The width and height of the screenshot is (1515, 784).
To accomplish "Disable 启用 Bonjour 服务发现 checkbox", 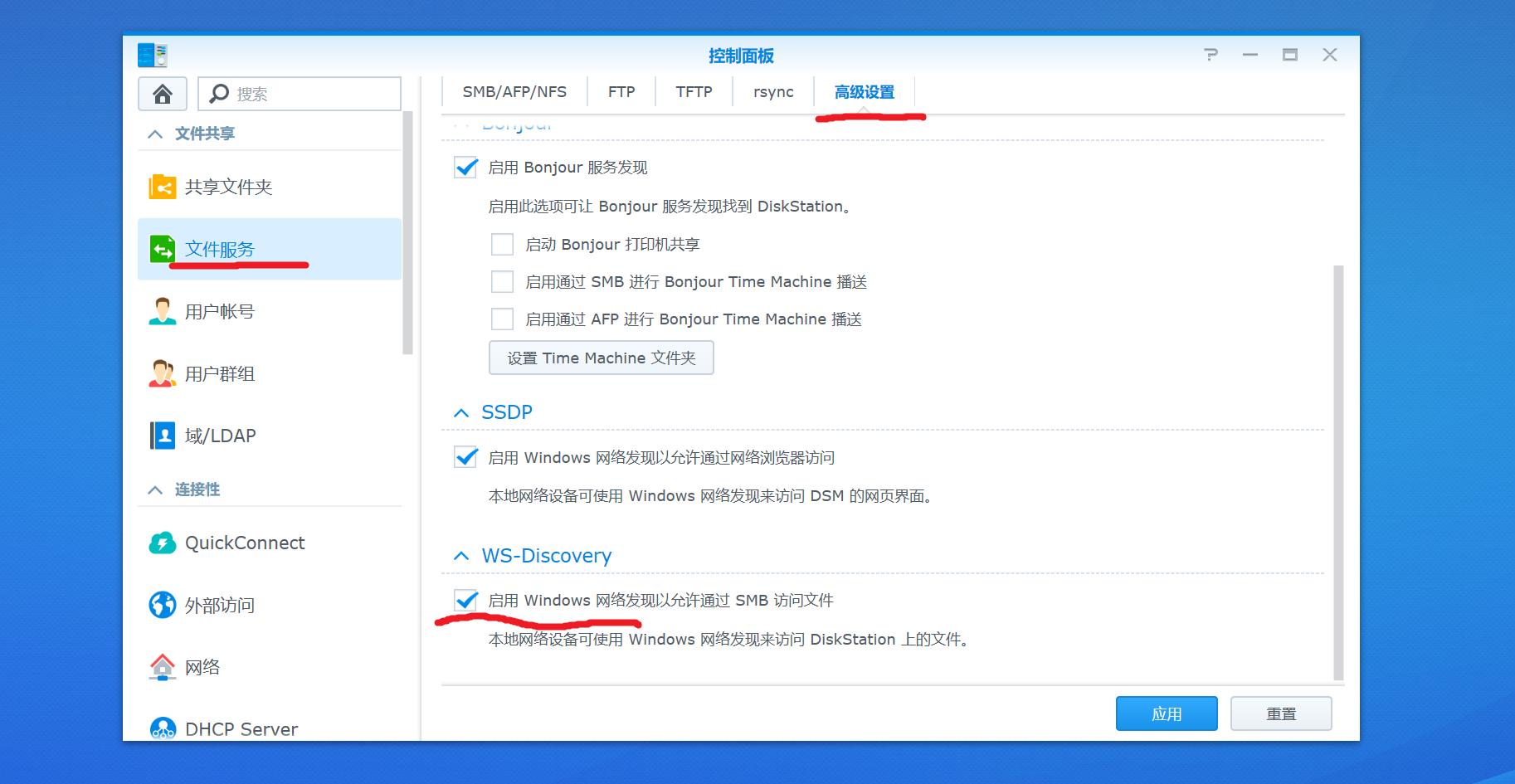I will click(465, 167).
